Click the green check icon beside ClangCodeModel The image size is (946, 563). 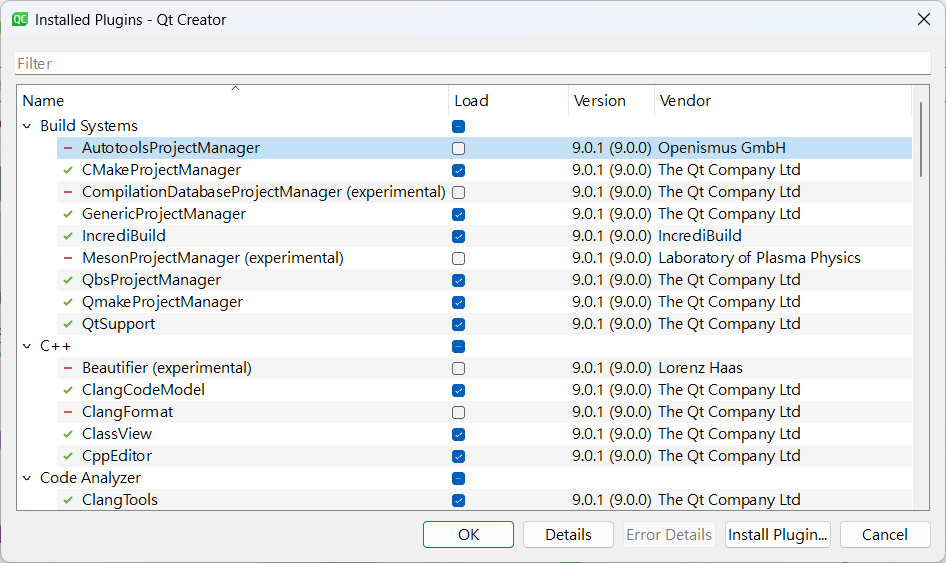click(68, 390)
